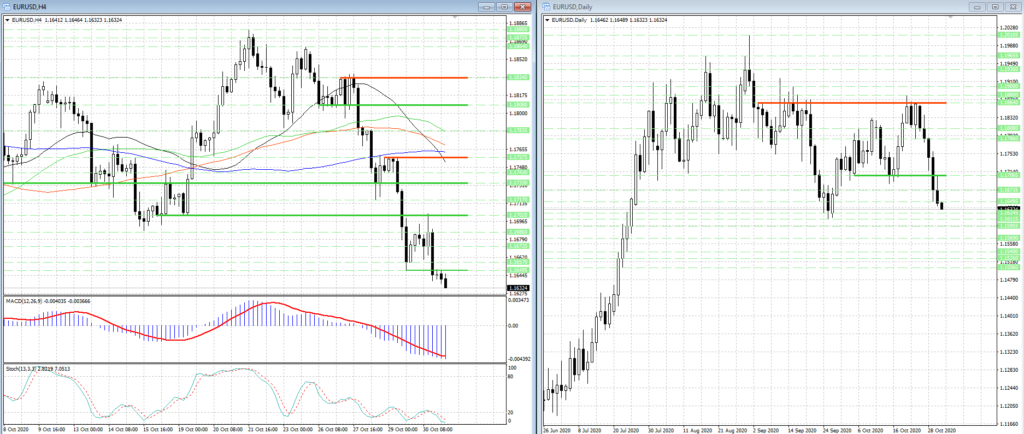Click the 1.12830 price label on Daily axis

[x=1010, y=370]
